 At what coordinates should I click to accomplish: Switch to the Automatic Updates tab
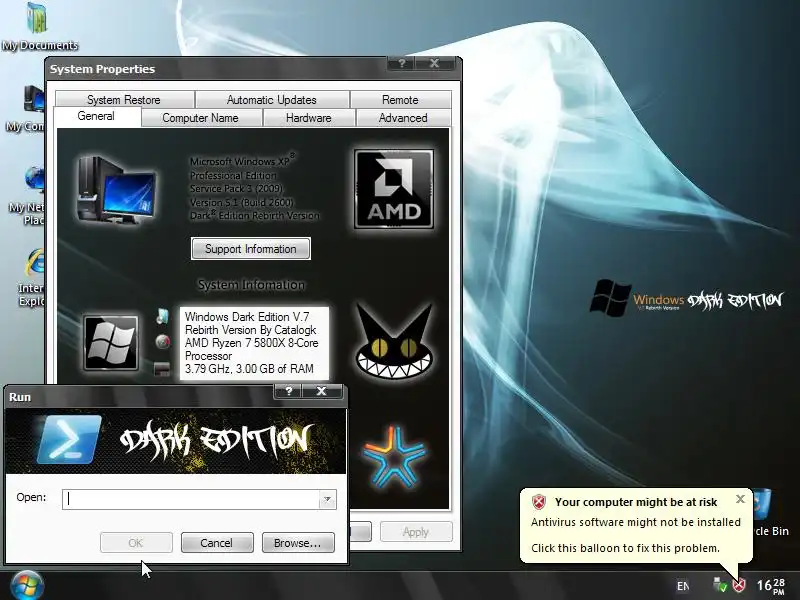click(272, 99)
